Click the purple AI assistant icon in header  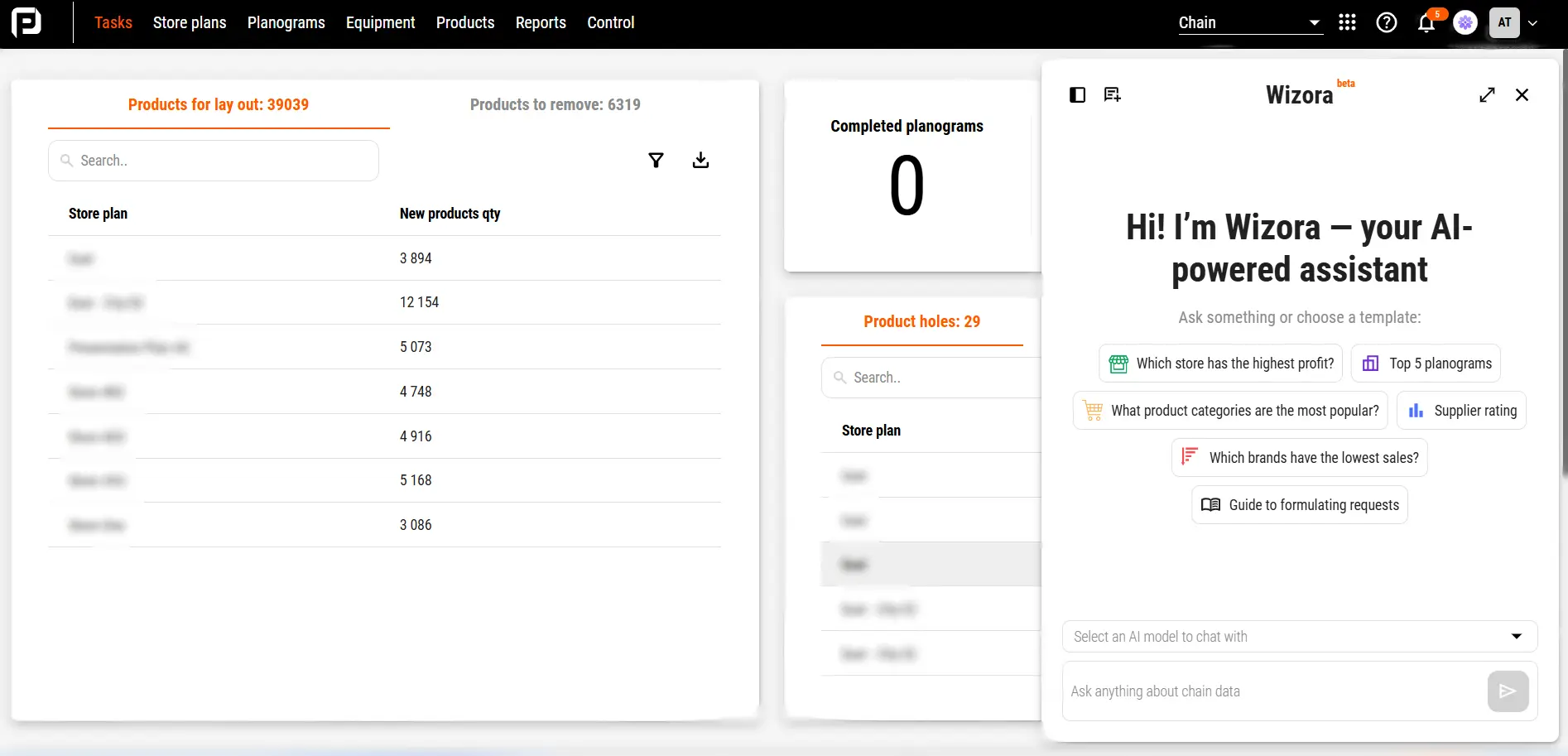pyautogui.click(x=1465, y=22)
